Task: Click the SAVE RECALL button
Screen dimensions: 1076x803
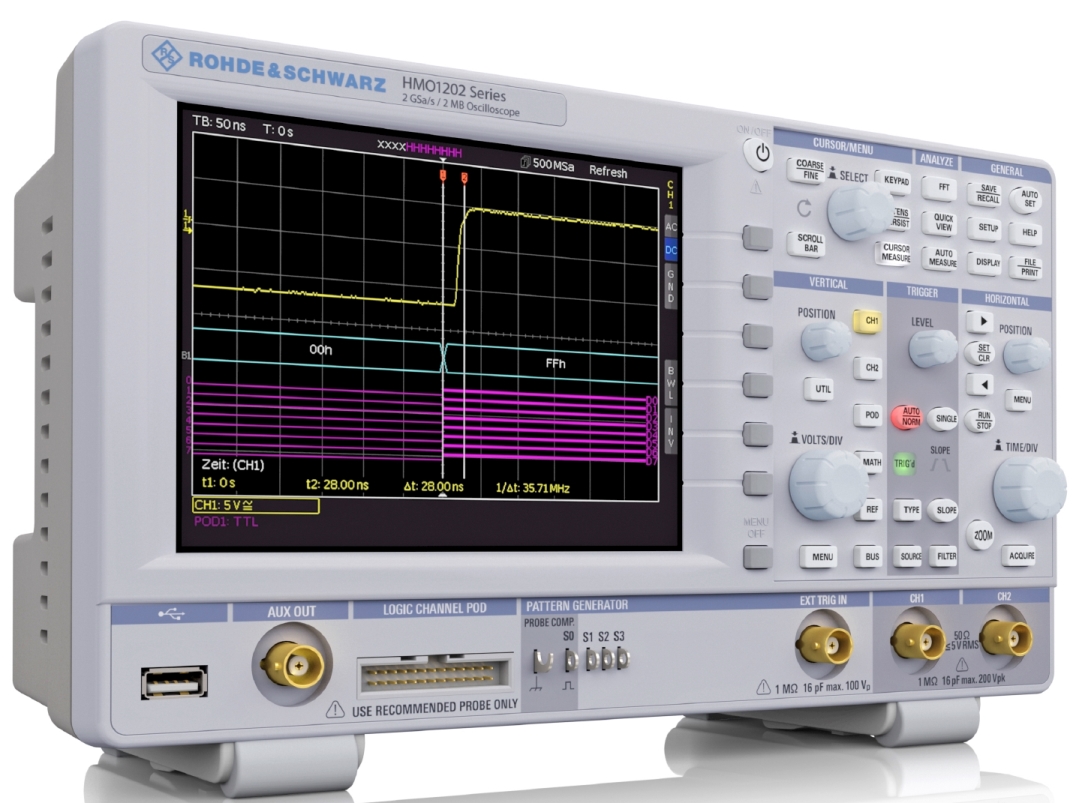Action: (x=987, y=194)
